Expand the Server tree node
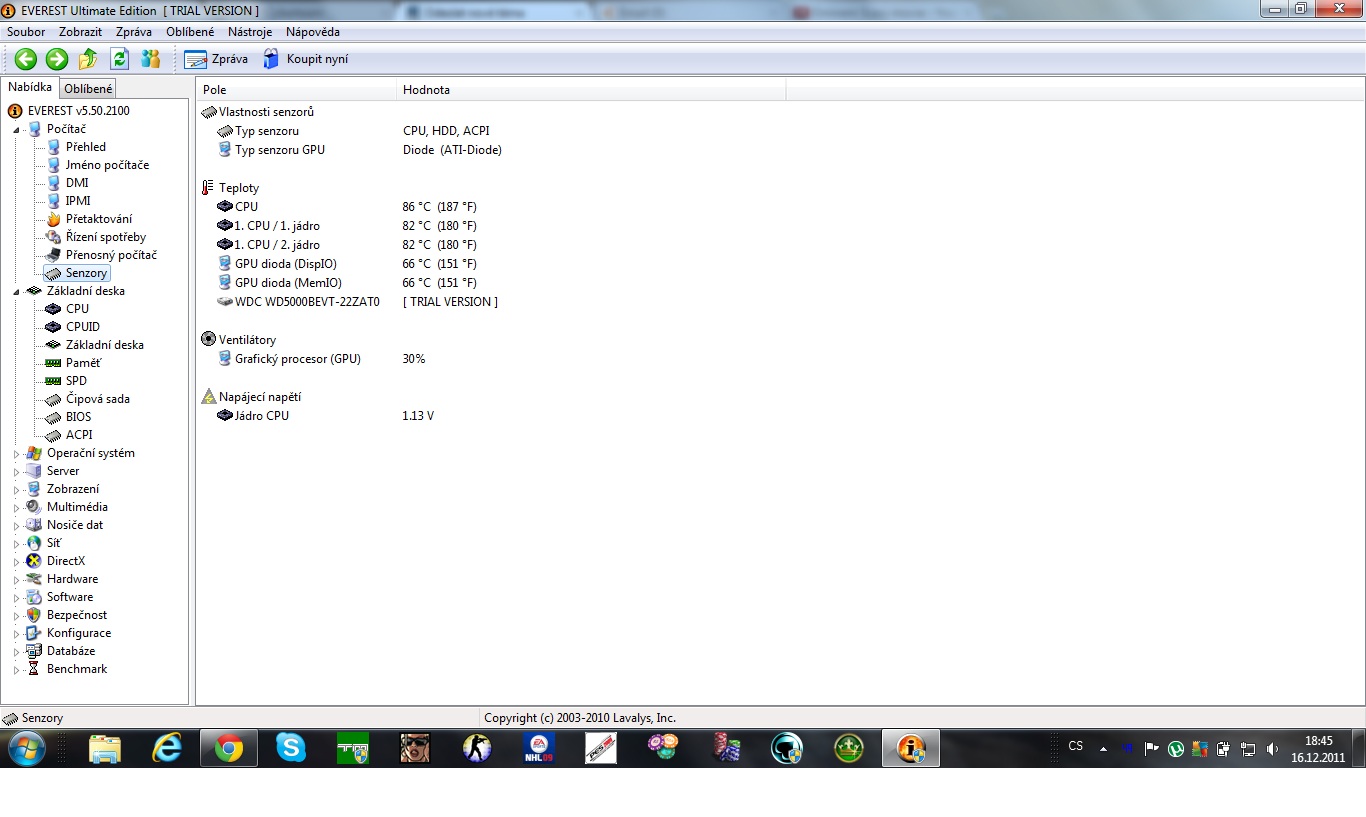This screenshot has height=817, width=1366. pos(16,471)
